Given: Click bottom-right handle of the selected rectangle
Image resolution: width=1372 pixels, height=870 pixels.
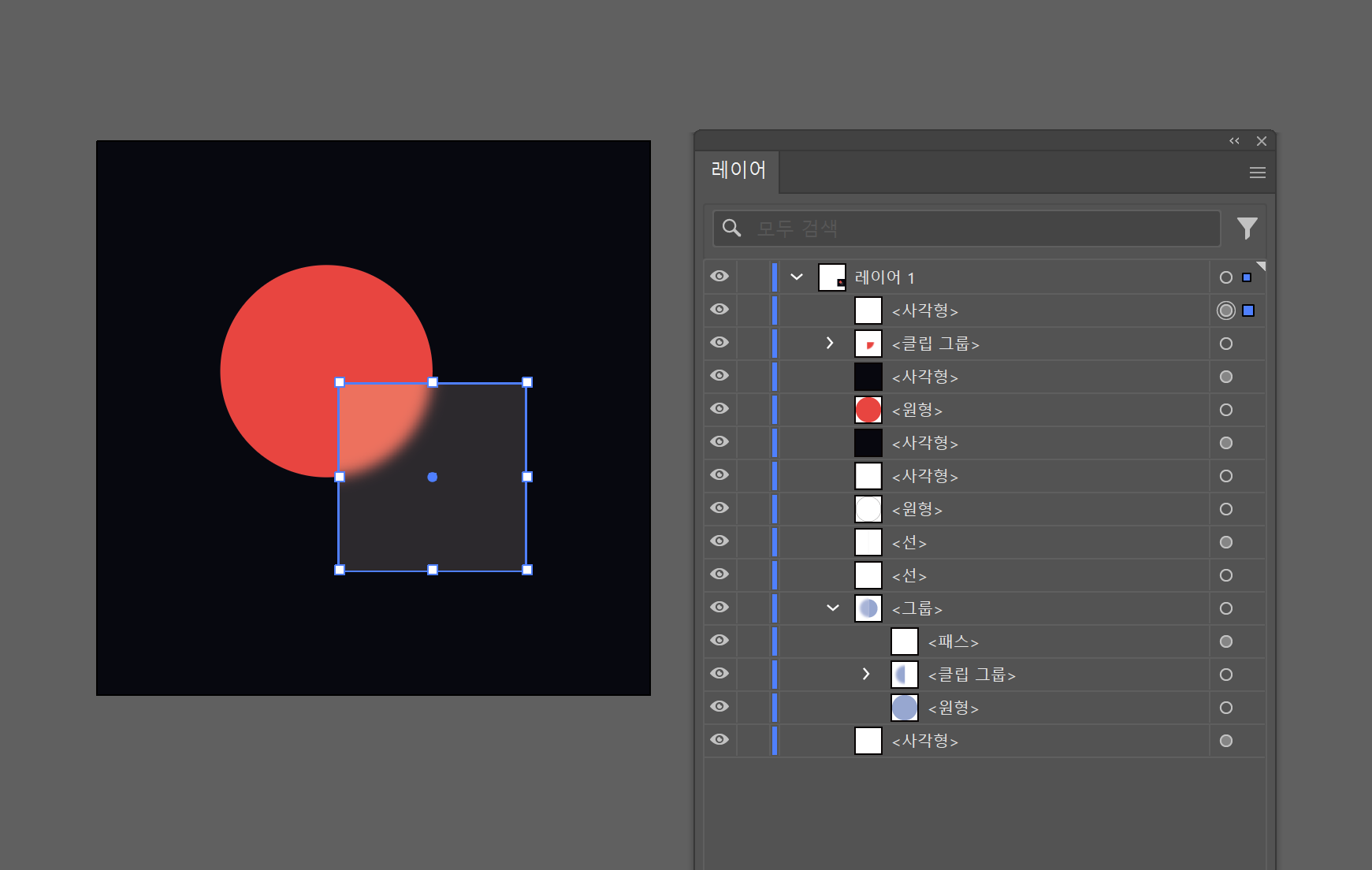Looking at the screenshot, I should tap(527, 570).
